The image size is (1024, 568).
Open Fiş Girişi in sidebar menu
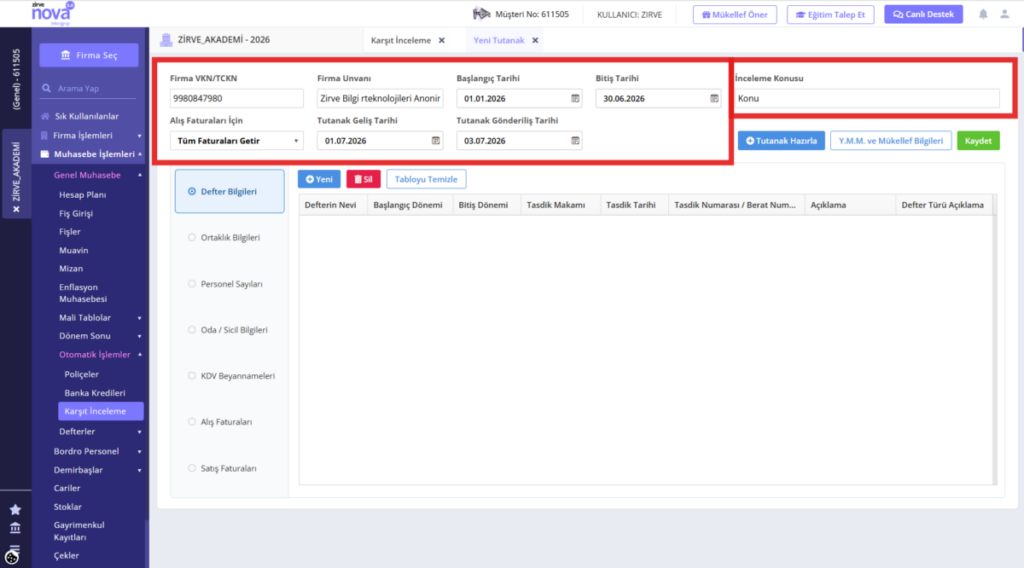point(76,213)
